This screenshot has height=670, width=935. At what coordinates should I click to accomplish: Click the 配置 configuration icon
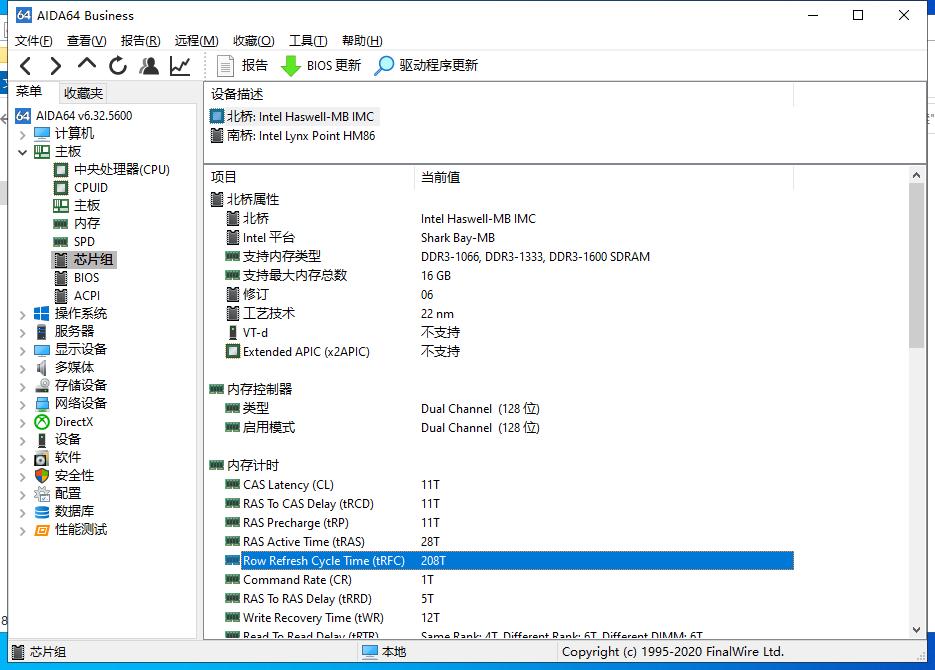[42, 494]
